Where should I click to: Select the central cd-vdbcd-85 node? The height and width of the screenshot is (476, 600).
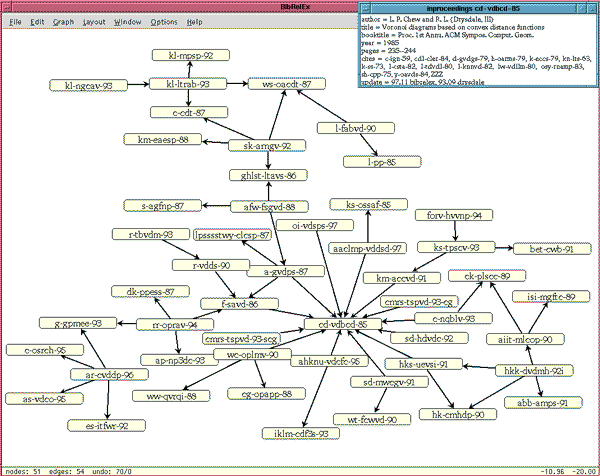point(342,324)
